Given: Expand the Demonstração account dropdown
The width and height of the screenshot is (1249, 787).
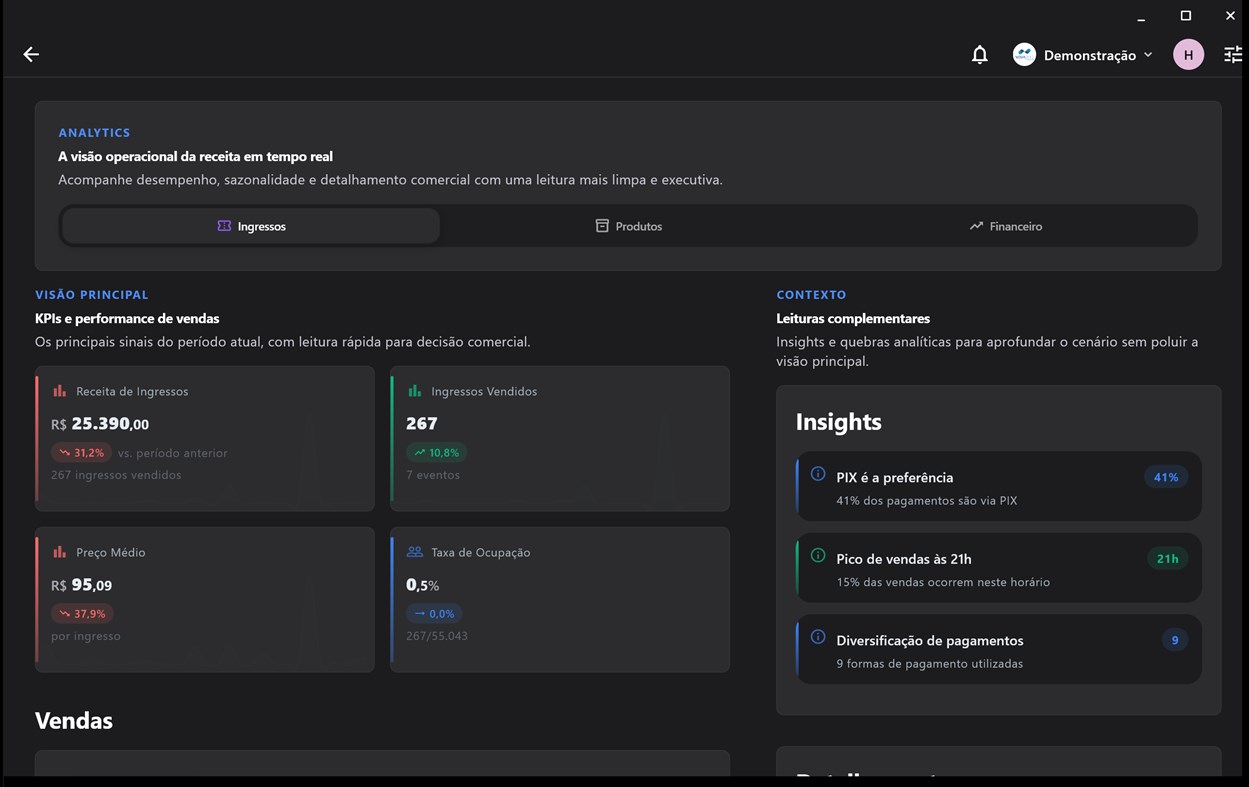Looking at the screenshot, I should pyautogui.click(x=1148, y=55).
